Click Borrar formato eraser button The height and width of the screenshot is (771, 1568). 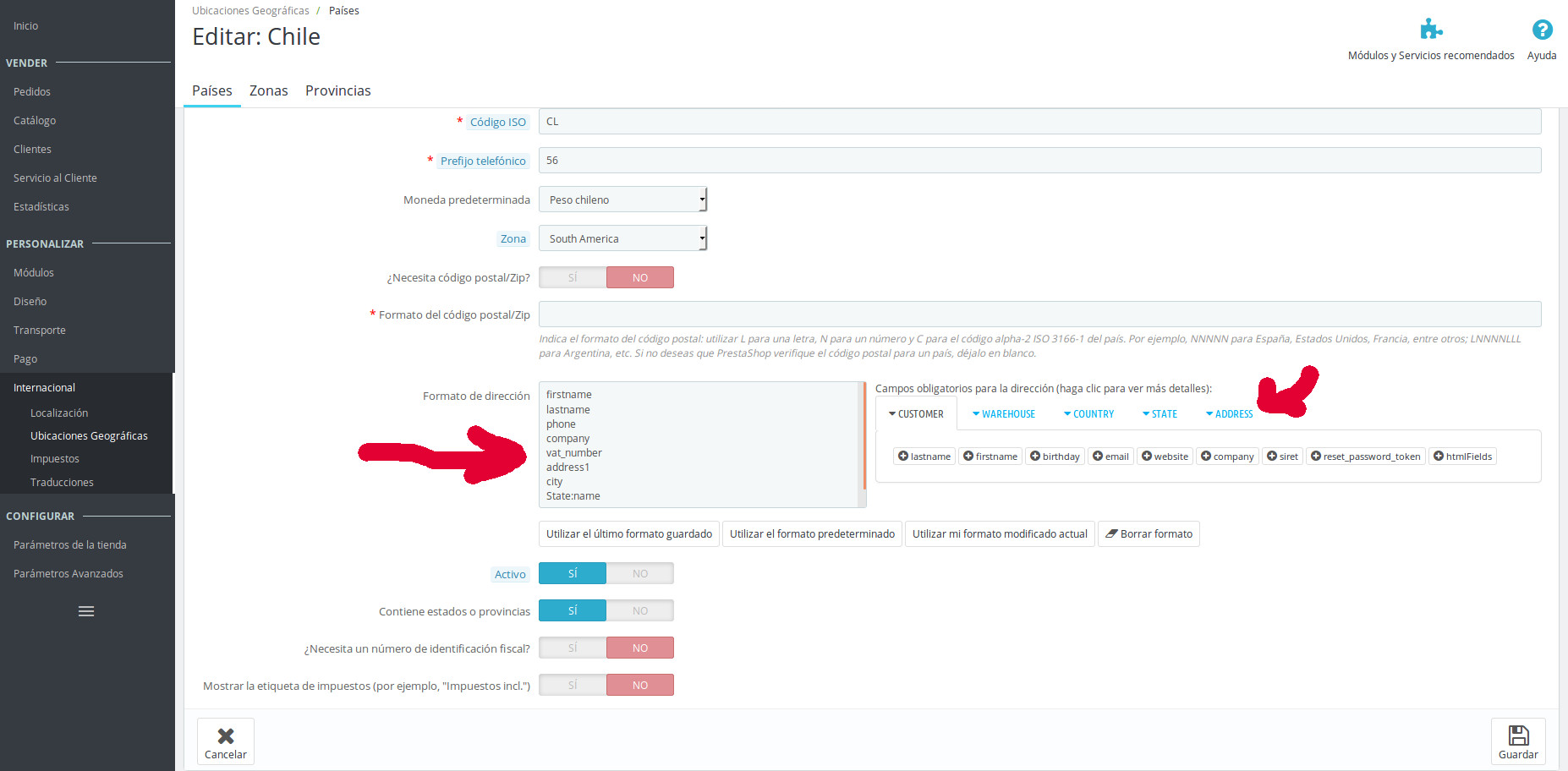(x=1149, y=534)
